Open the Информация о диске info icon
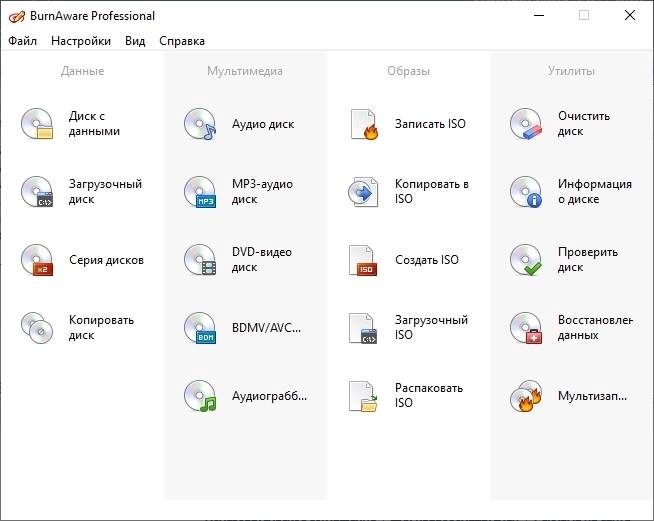654x521 pixels. click(526, 191)
